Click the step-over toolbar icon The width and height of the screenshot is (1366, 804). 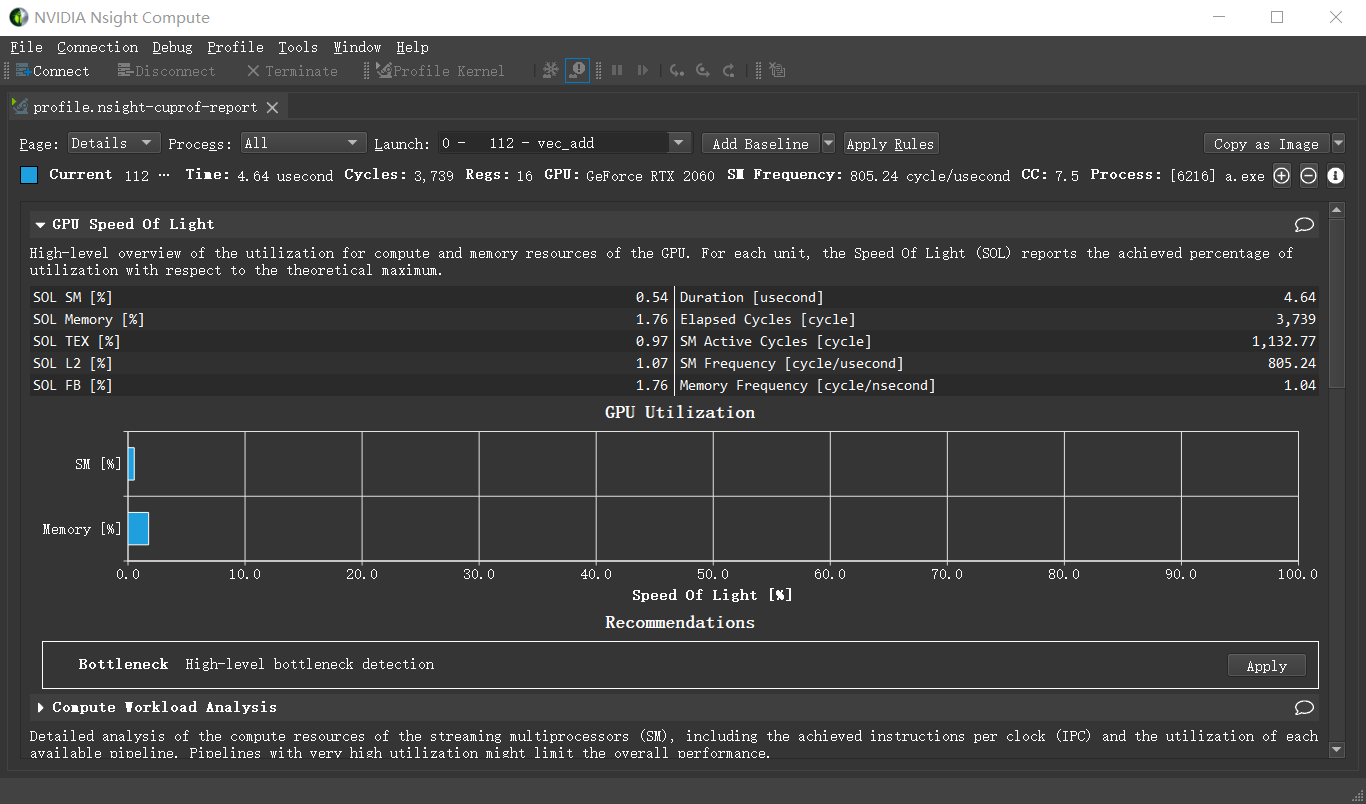tap(703, 70)
